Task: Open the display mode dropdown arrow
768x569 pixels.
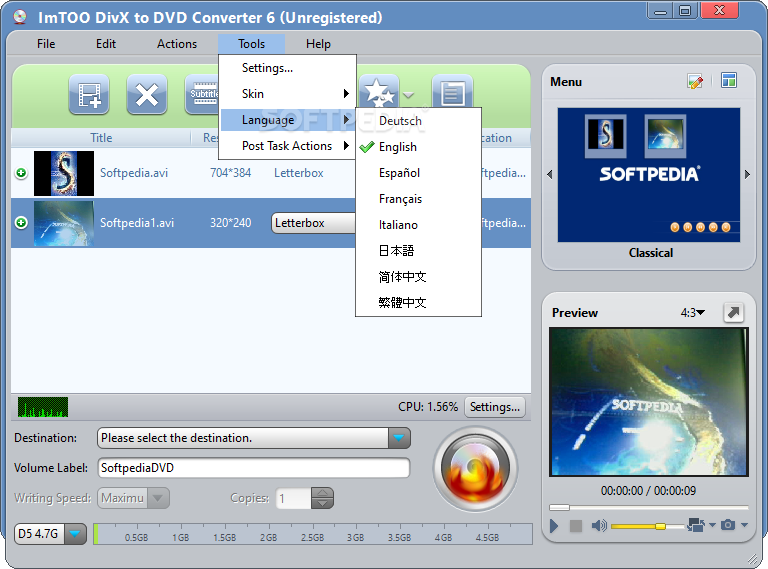Action: click(x=712, y=525)
